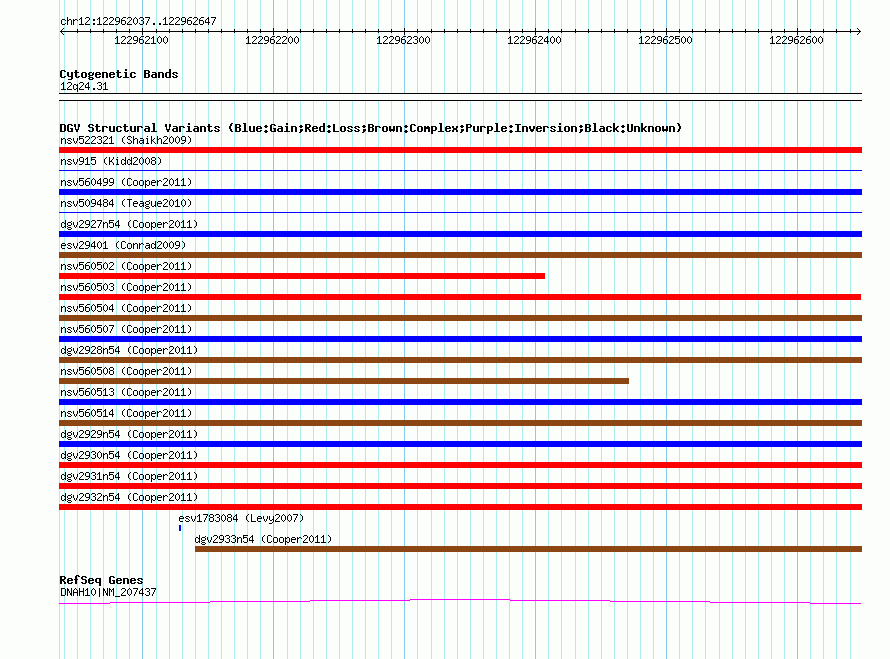Click the nsv560504 (Cooper2011) label
The height and width of the screenshot is (659, 890).
tap(126, 308)
